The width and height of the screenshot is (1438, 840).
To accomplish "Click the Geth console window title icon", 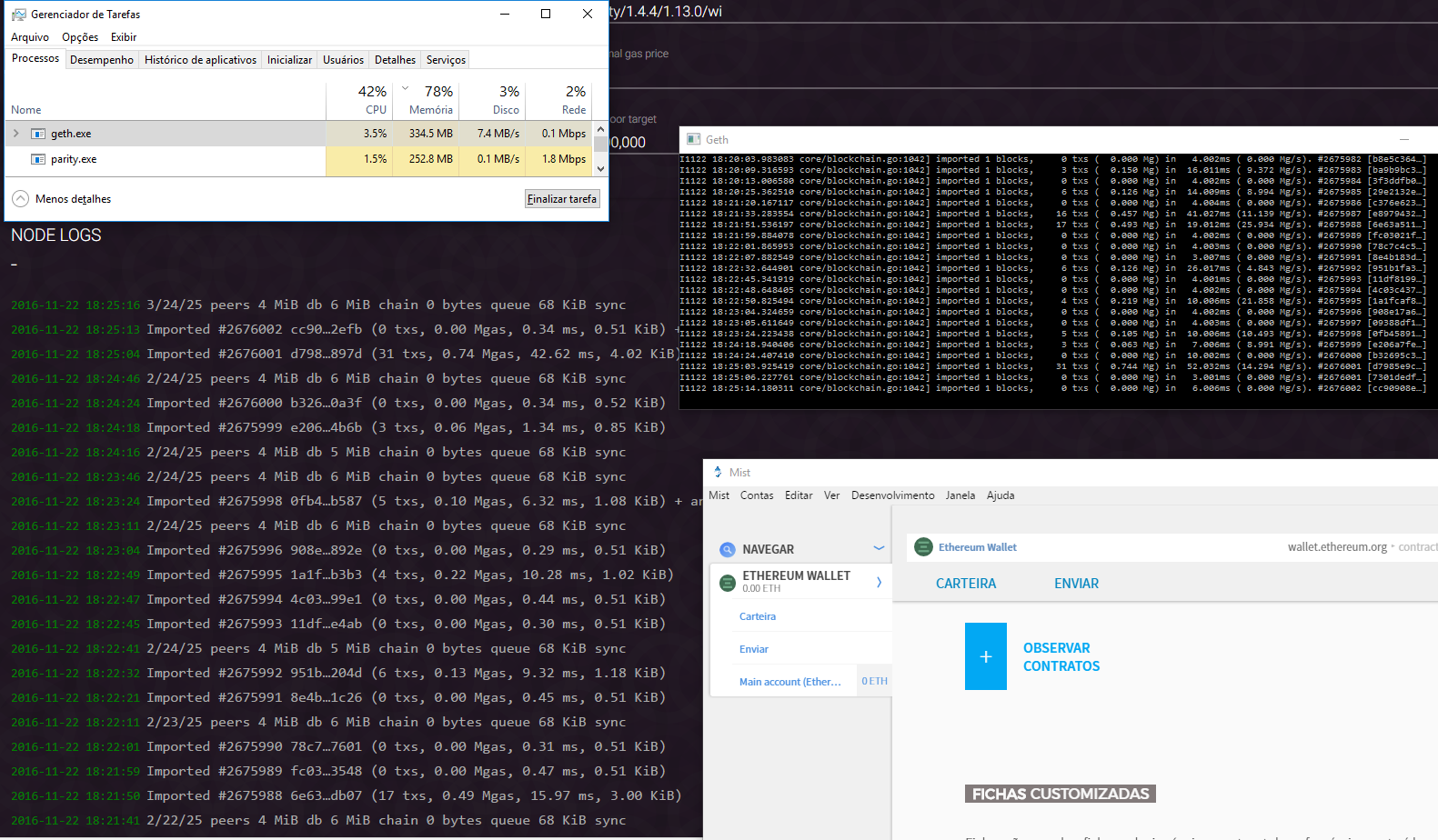I will [x=694, y=139].
